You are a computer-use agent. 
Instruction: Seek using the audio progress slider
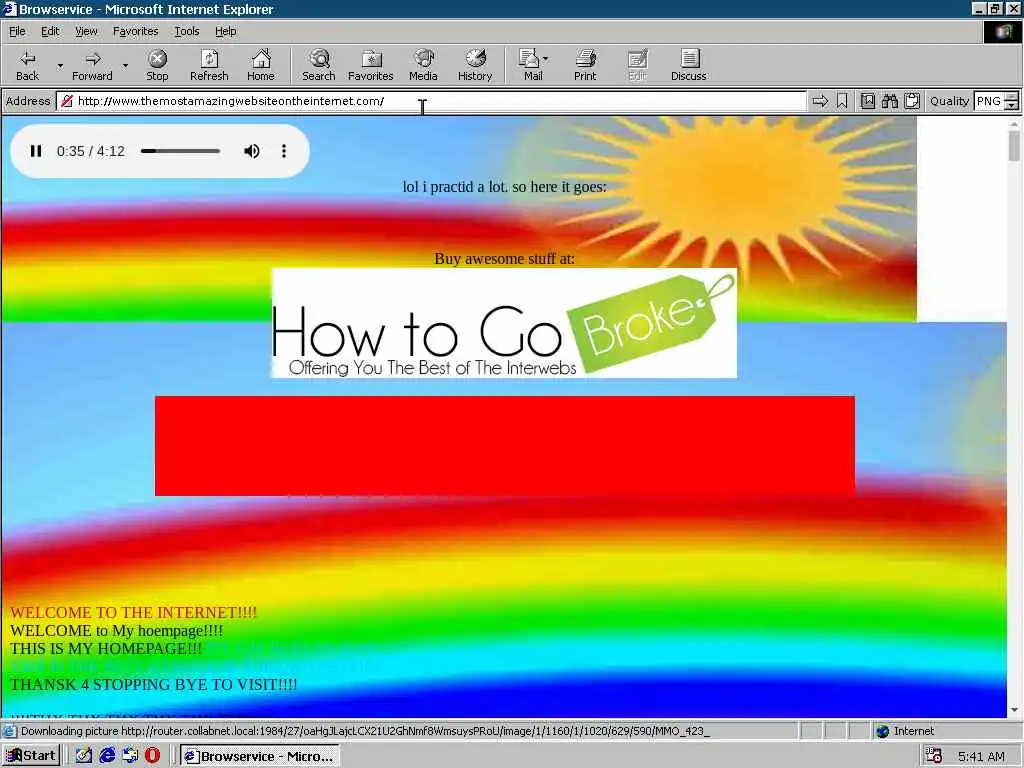point(181,151)
